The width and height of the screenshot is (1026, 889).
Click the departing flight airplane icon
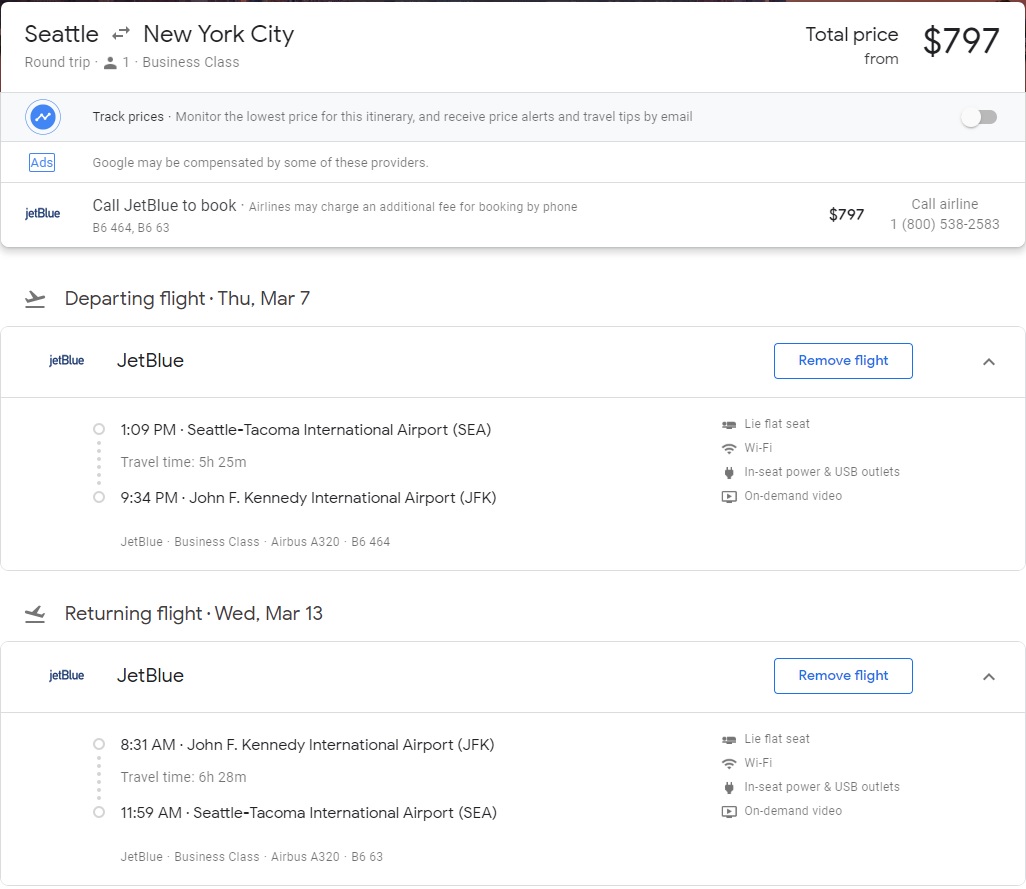point(36,299)
